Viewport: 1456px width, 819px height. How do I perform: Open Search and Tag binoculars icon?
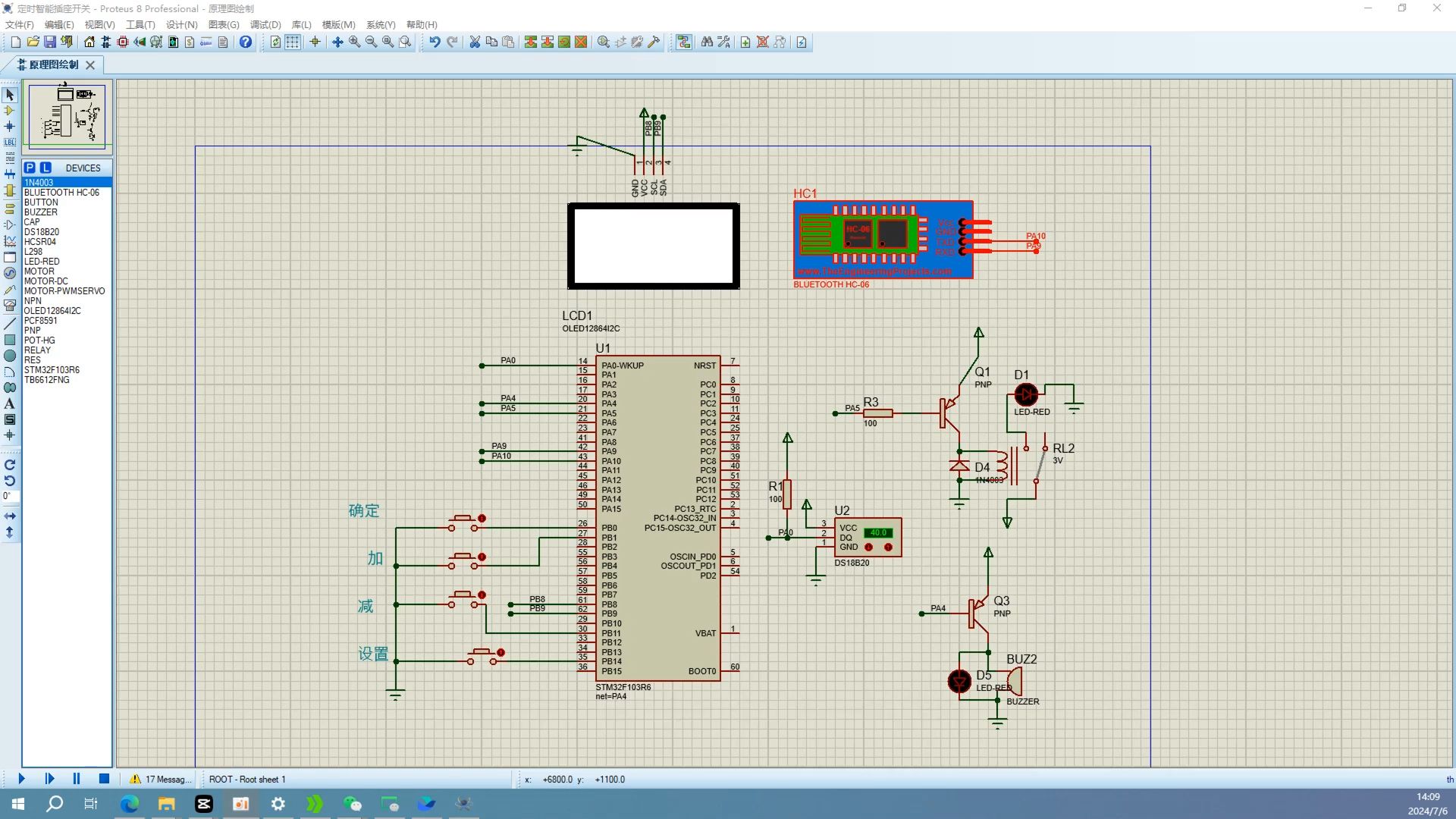click(x=707, y=42)
